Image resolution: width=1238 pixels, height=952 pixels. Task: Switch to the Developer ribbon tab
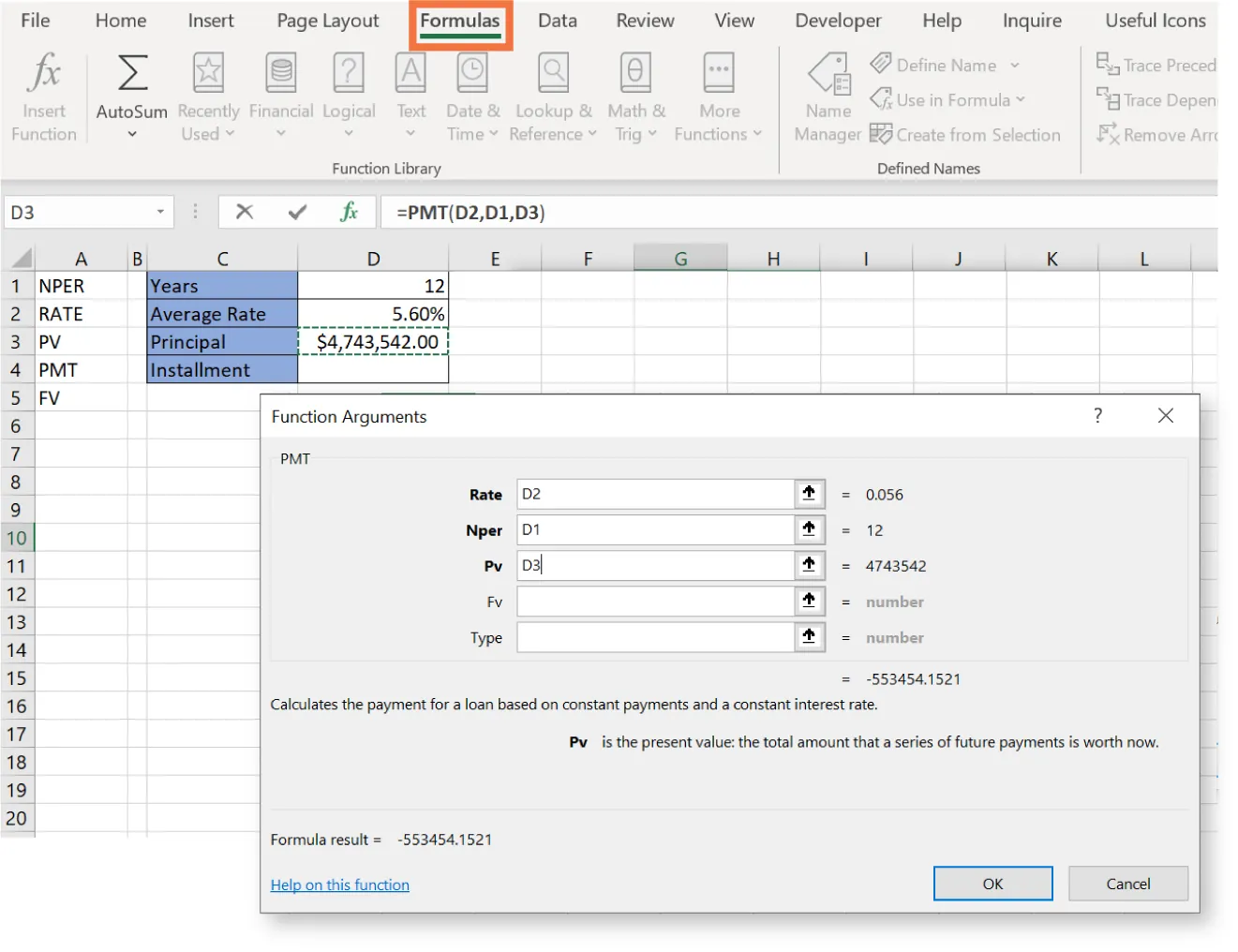pyautogui.click(x=837, y=20)
